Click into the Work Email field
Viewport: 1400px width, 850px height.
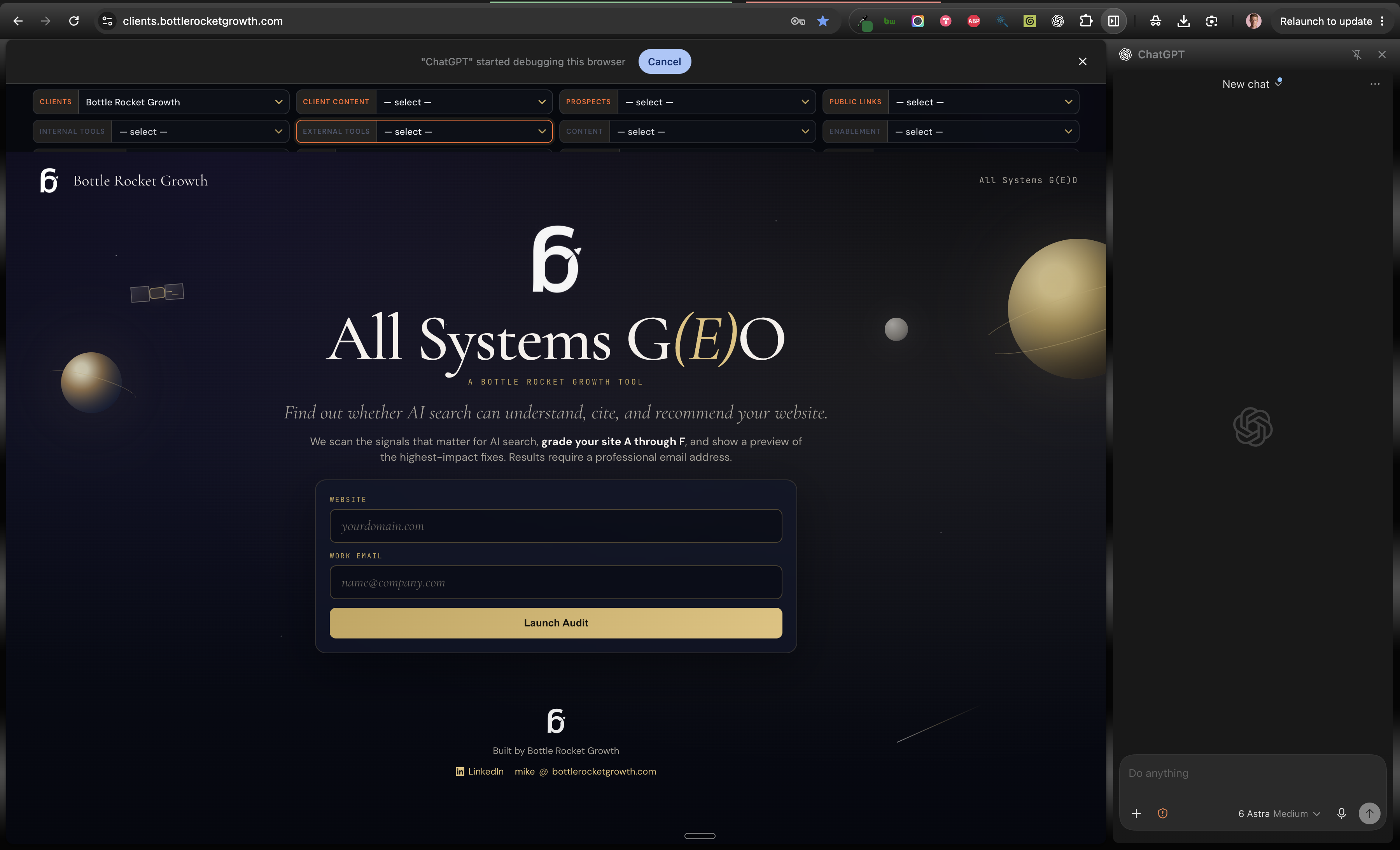pyautogui.click(x=556, y=582)
